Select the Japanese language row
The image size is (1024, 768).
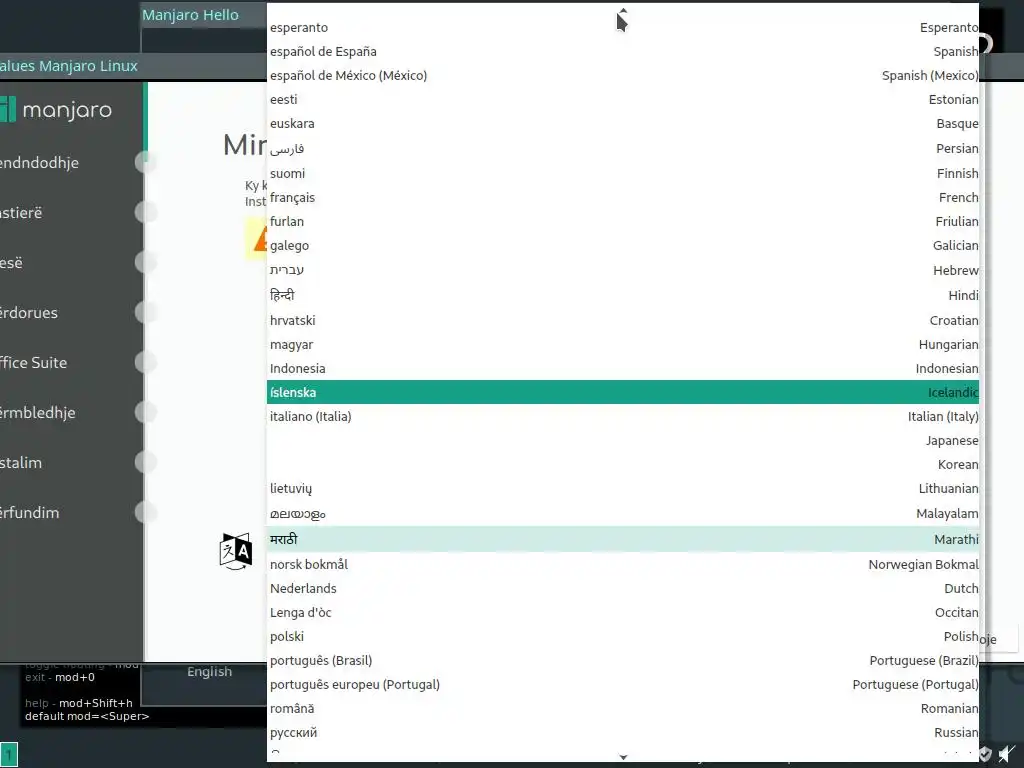pos(623,441)
